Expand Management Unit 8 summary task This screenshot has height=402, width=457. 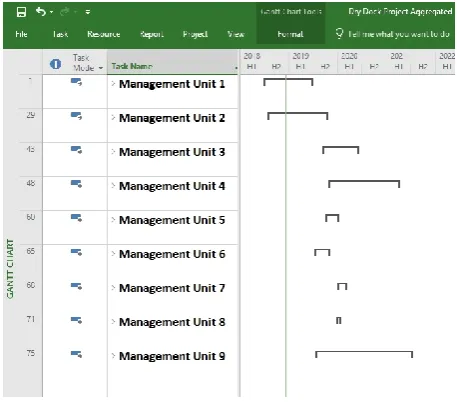[x=113, y=322]
